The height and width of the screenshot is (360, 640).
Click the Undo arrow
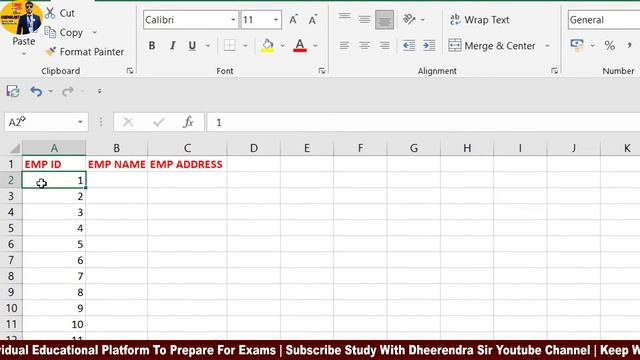click(36, 91)
